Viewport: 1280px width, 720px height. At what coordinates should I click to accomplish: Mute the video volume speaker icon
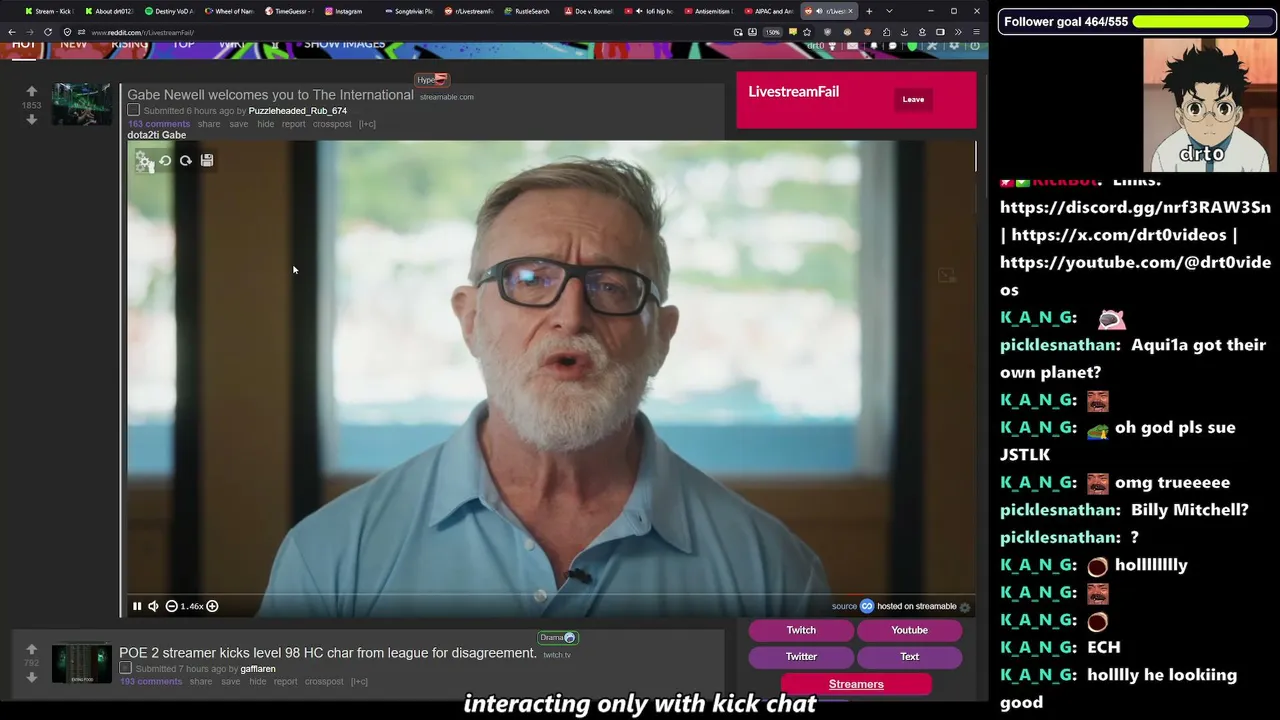click(x=153, y=606)
